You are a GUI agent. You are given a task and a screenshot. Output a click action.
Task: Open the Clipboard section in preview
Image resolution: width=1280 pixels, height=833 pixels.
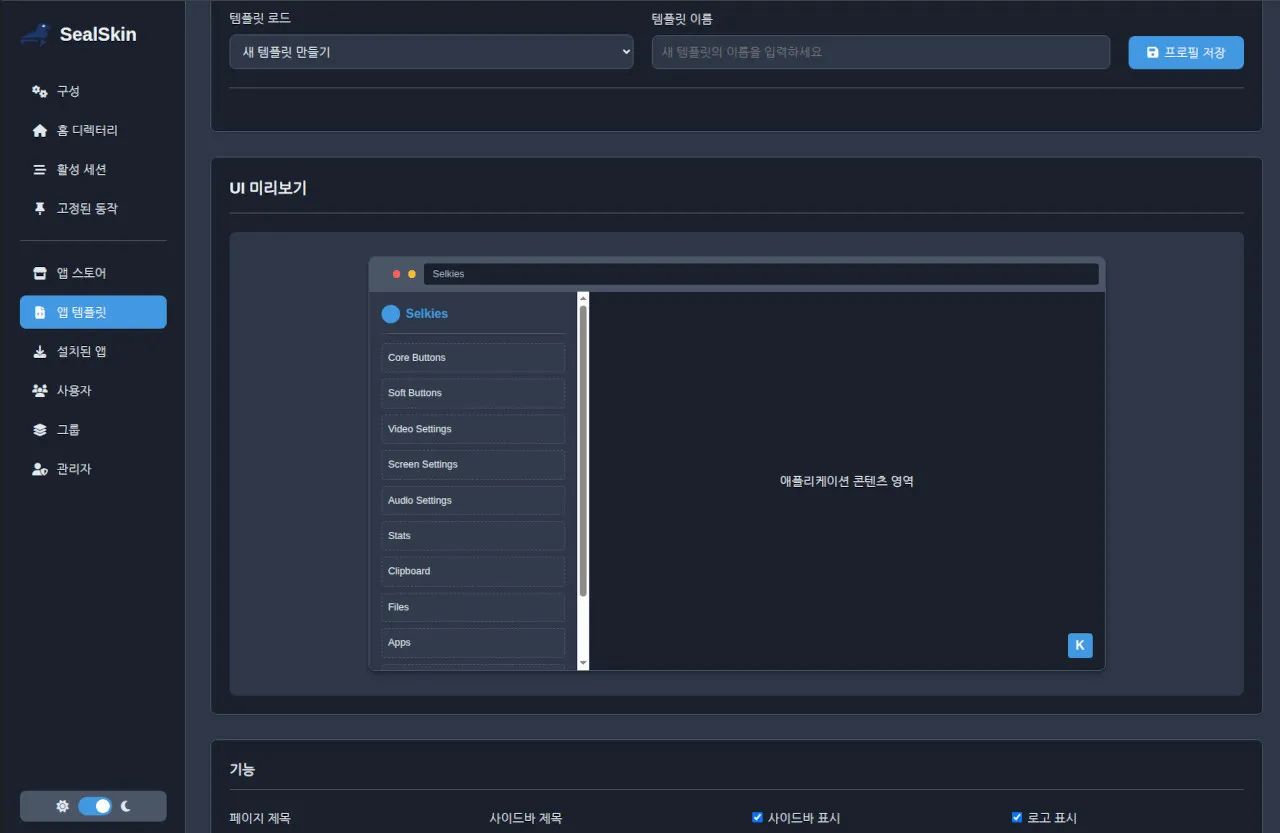473,571
